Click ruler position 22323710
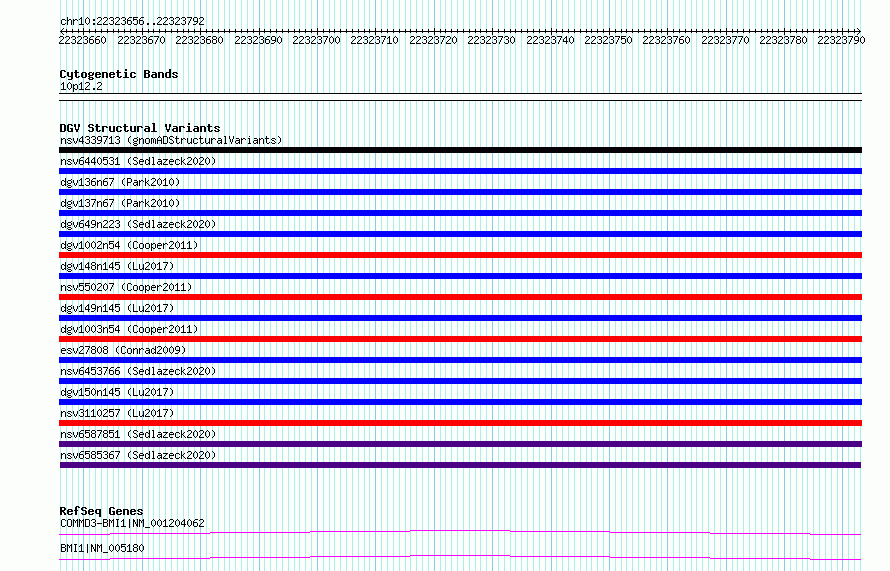This screenshot has height=571, width=890. 375,40
